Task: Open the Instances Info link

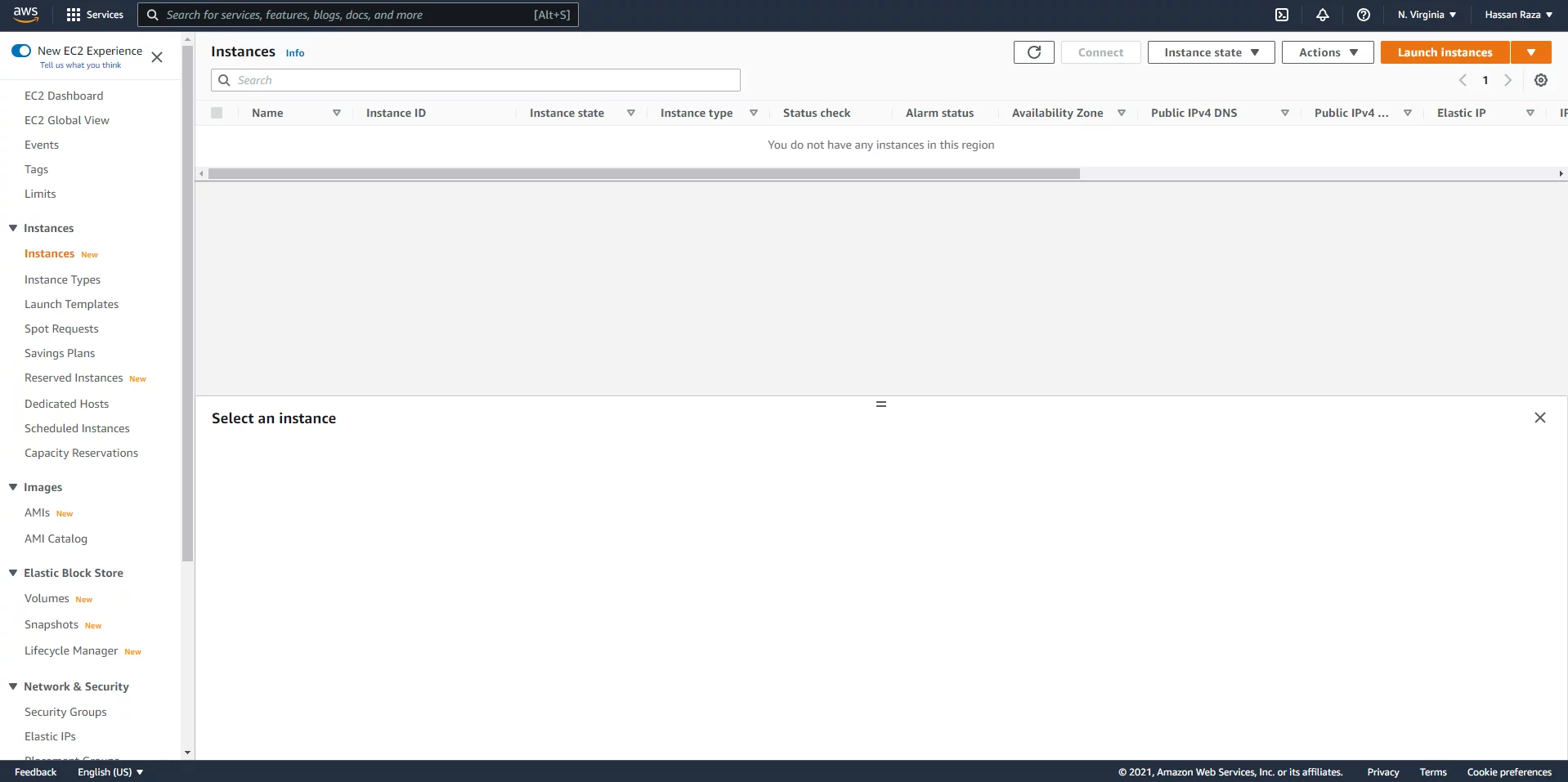Action: (x=295, y=53)
